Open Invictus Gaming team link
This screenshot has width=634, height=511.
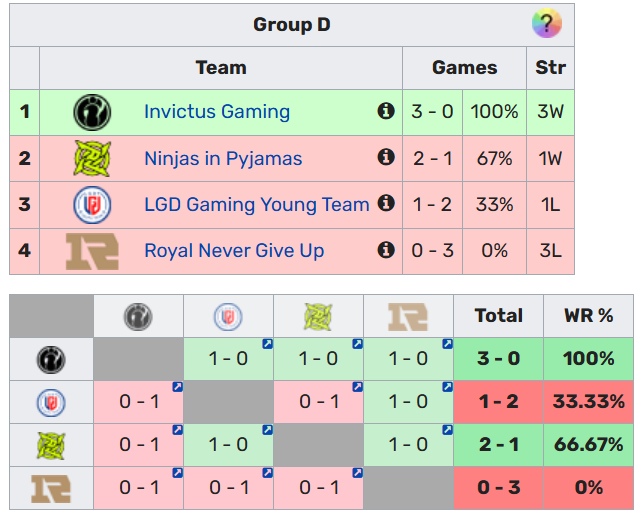217,112
